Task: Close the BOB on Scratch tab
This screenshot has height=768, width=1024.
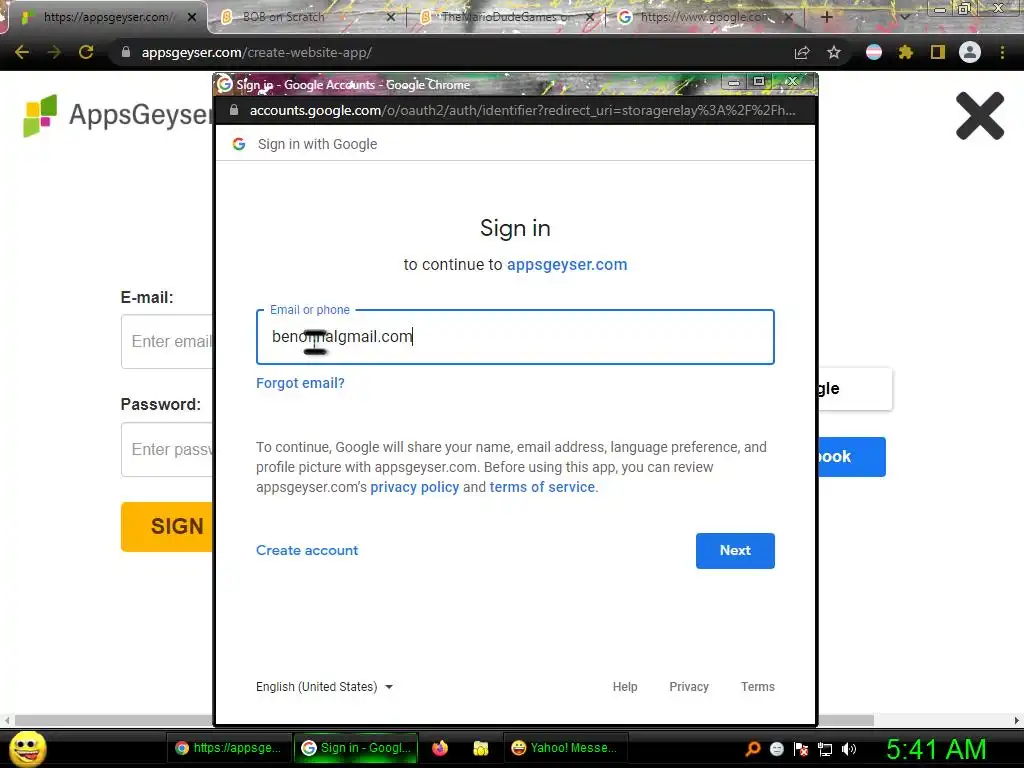Action: 391,18
